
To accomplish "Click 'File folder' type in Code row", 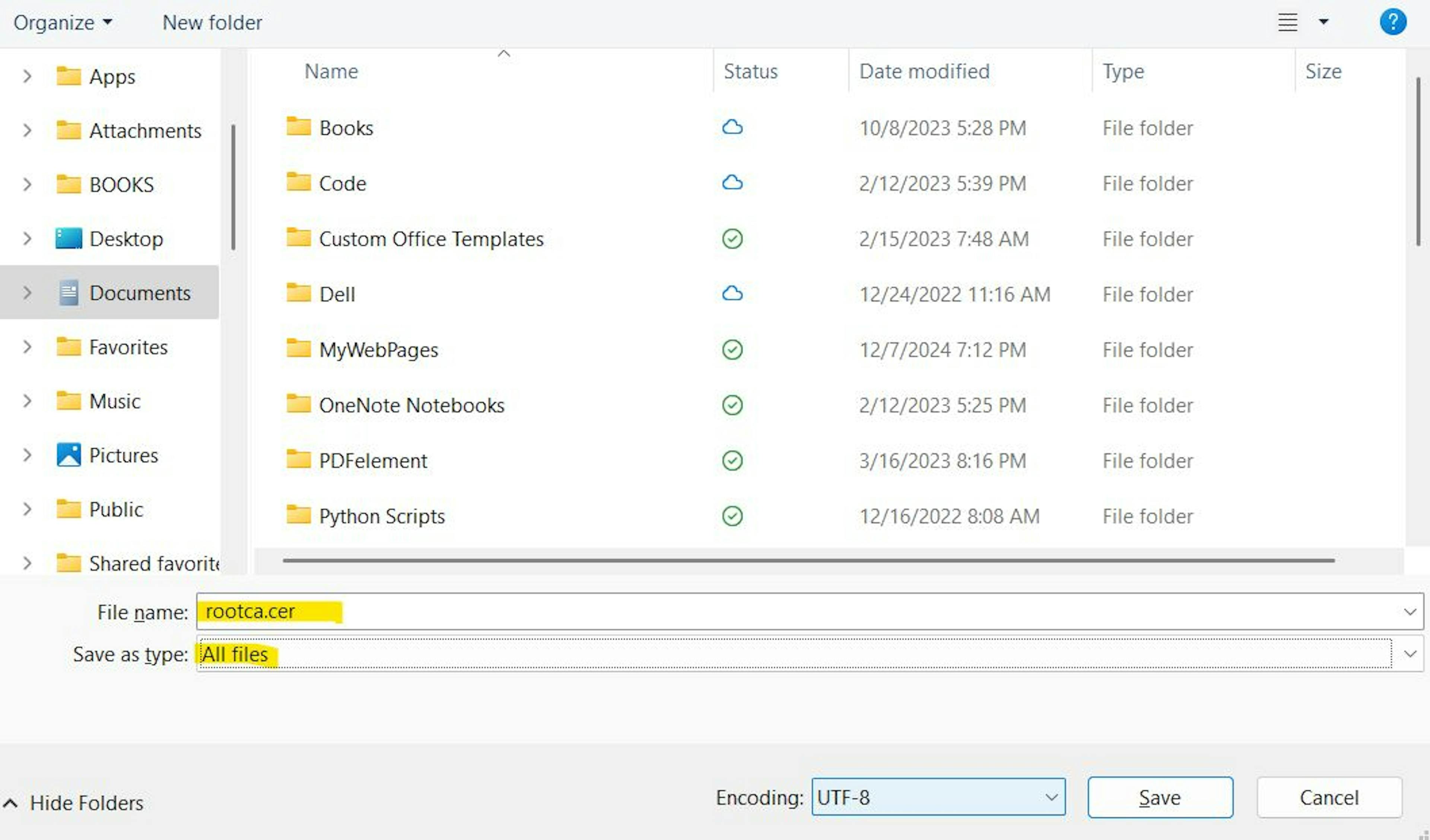I will [1147, 183].
